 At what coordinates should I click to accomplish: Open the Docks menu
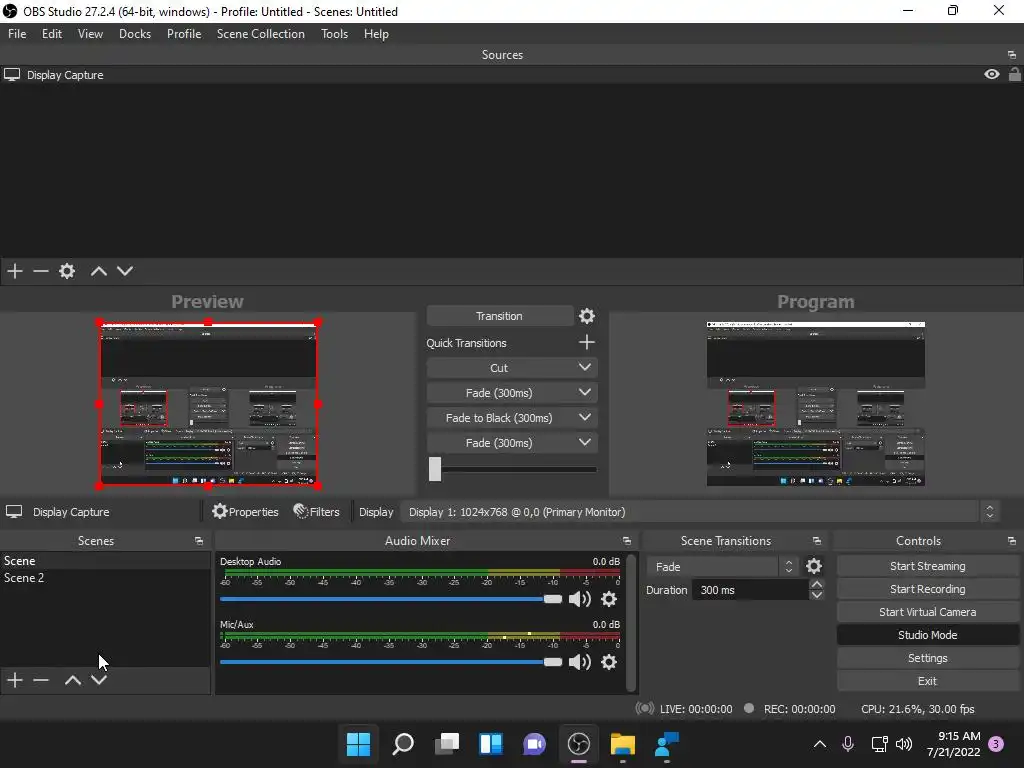click(x=135, y=34)
